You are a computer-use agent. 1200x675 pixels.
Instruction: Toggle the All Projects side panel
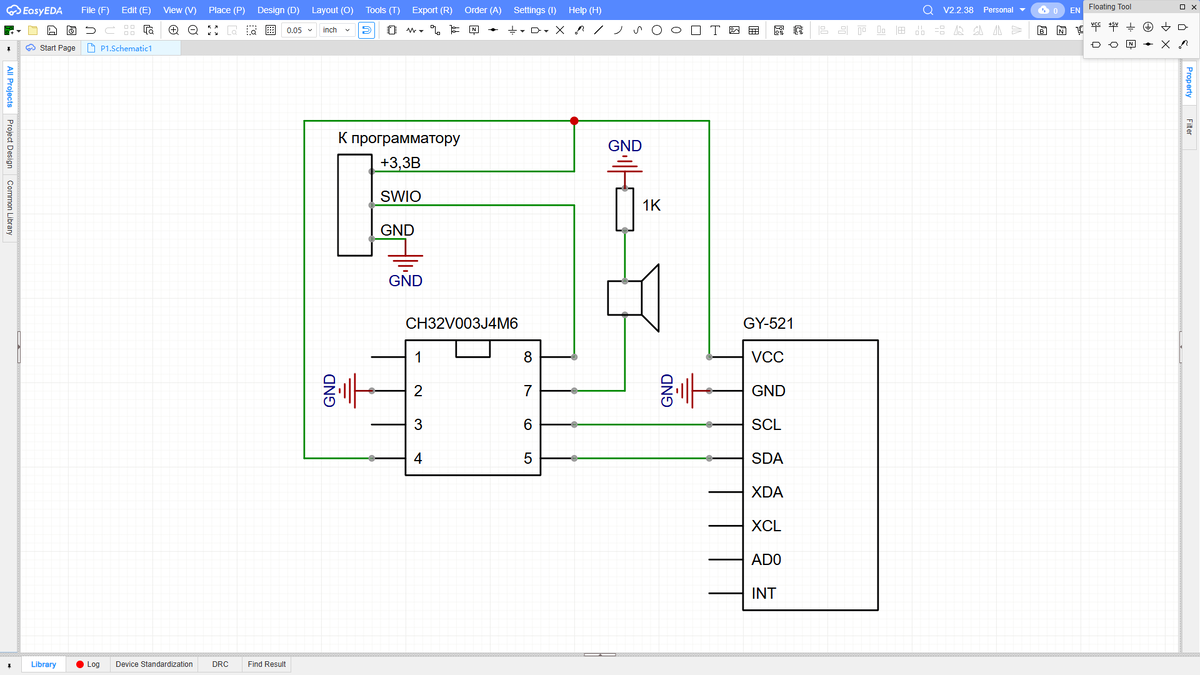click(x=9, y=87)
